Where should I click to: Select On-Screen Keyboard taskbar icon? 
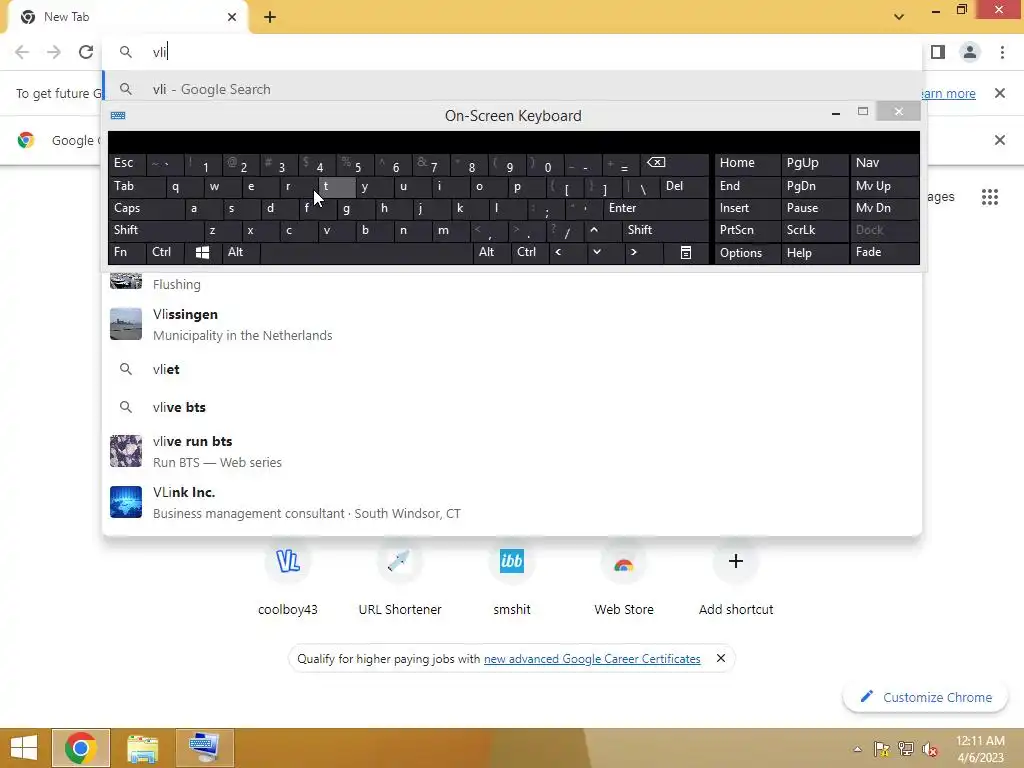click(x=204, y=748)
